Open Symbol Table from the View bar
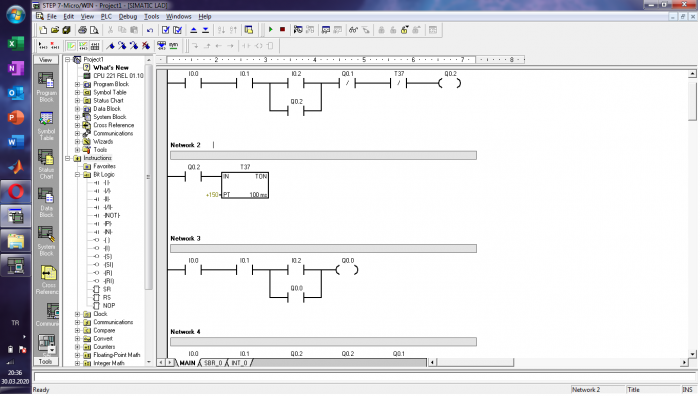 tap(46, 125)
